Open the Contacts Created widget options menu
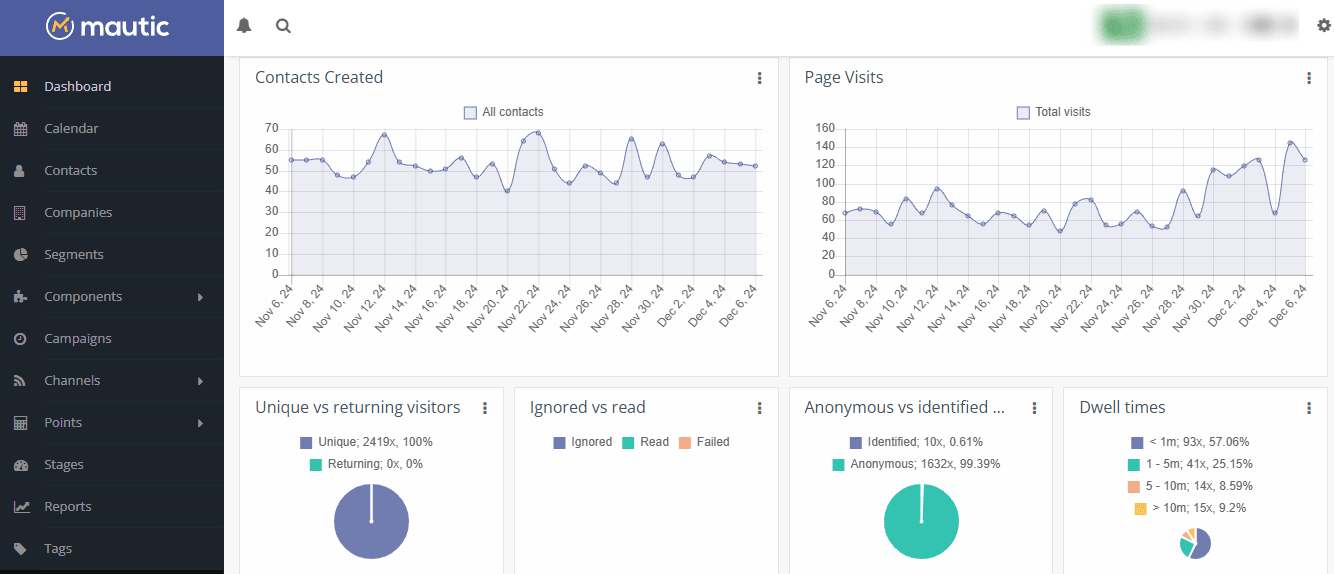Image resolution: width=1334 pixels, height=574 pixels. click(759, 78)
